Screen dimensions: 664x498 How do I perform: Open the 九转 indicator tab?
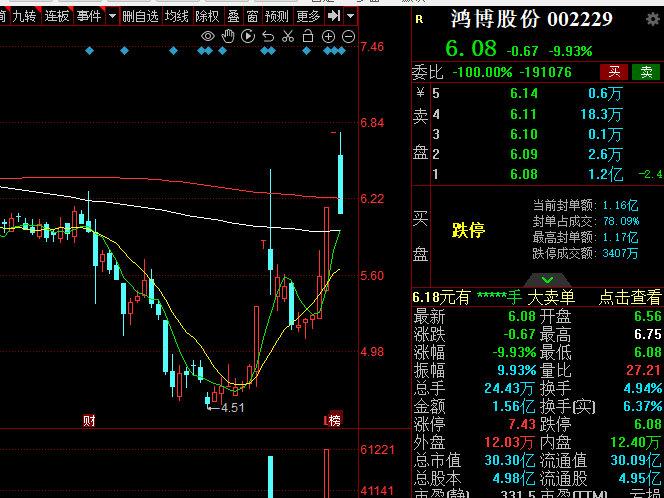[24, 17]
